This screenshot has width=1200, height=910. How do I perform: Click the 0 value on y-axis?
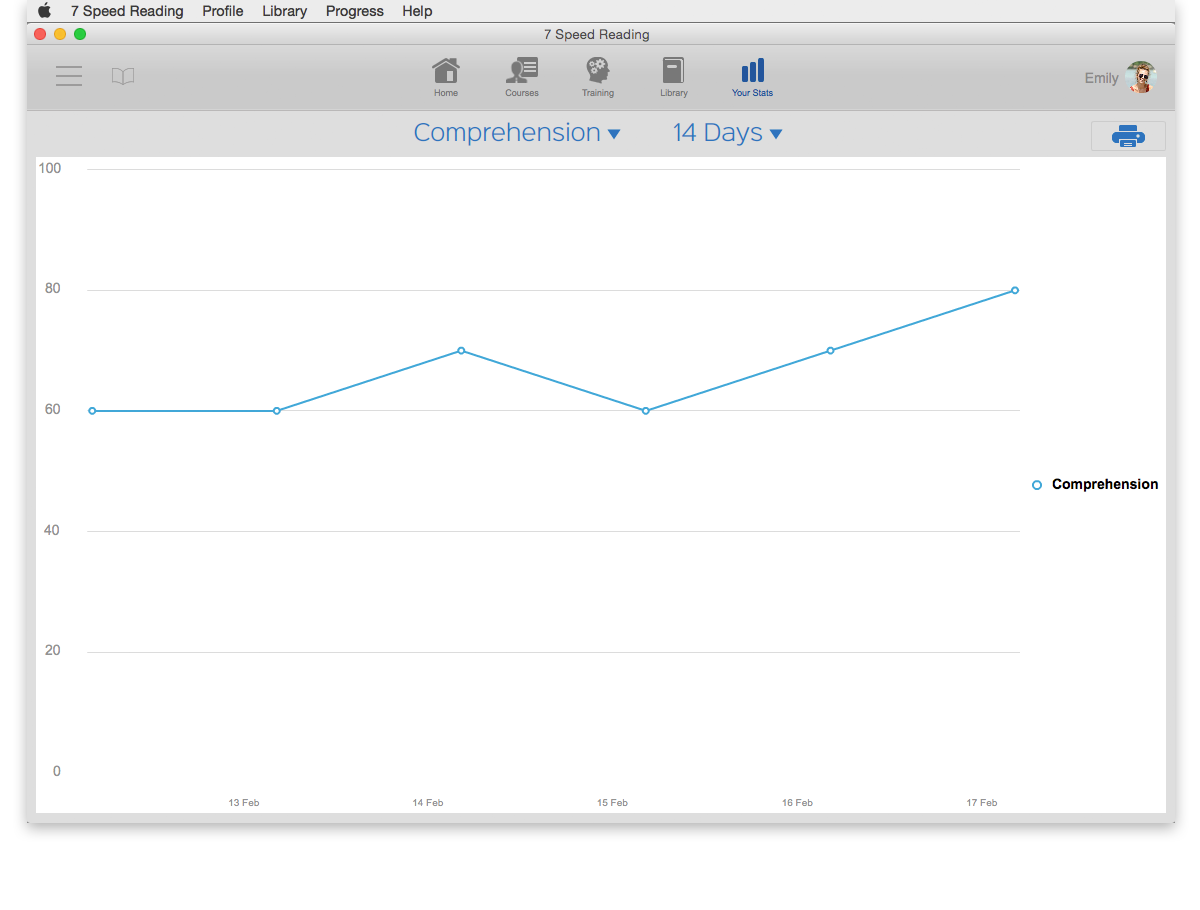tap(56, 771)
